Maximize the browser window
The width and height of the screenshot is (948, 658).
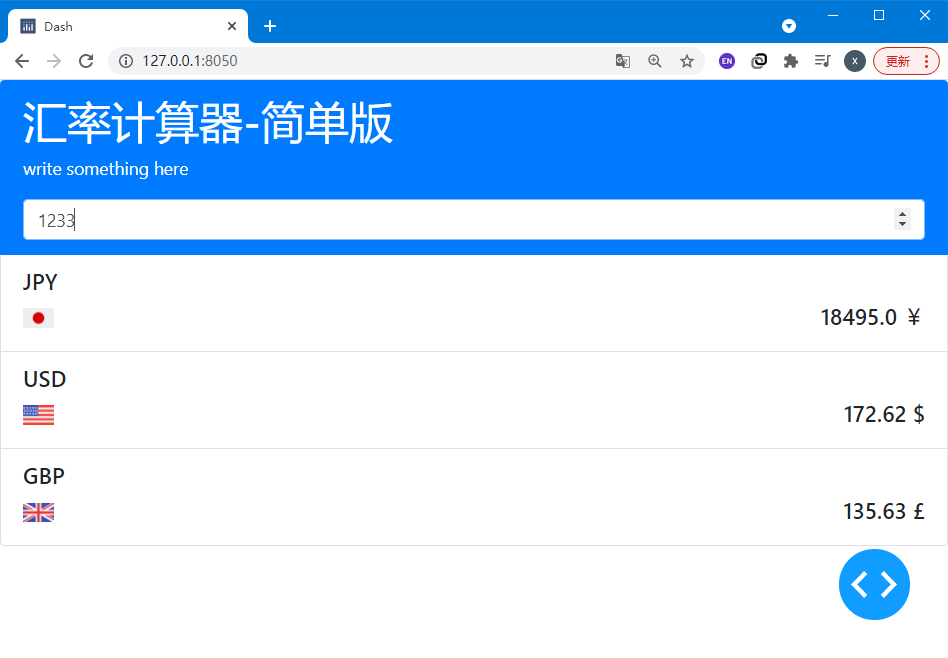coord(879,15)
